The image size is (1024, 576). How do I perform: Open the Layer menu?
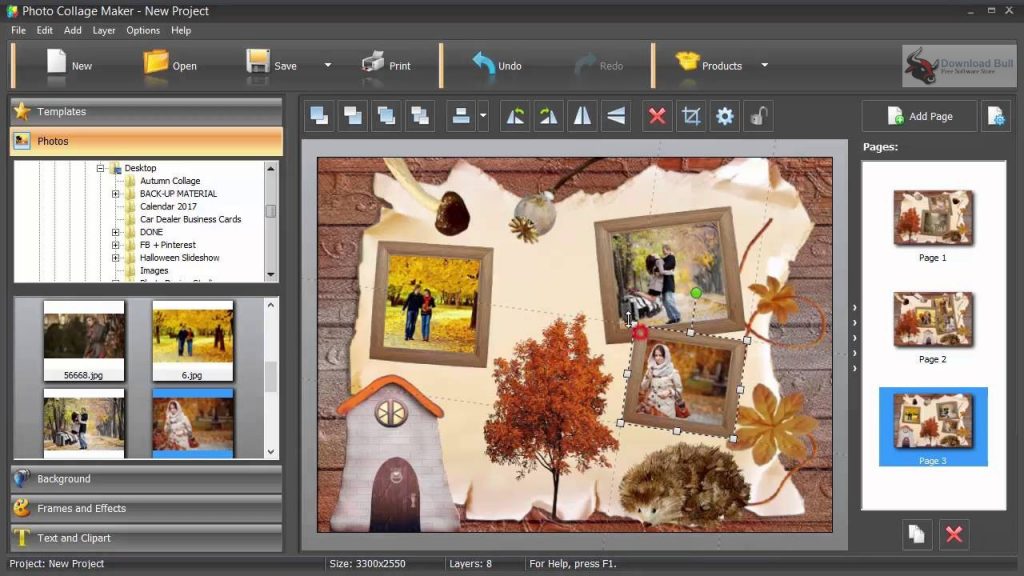click(104, 30)
